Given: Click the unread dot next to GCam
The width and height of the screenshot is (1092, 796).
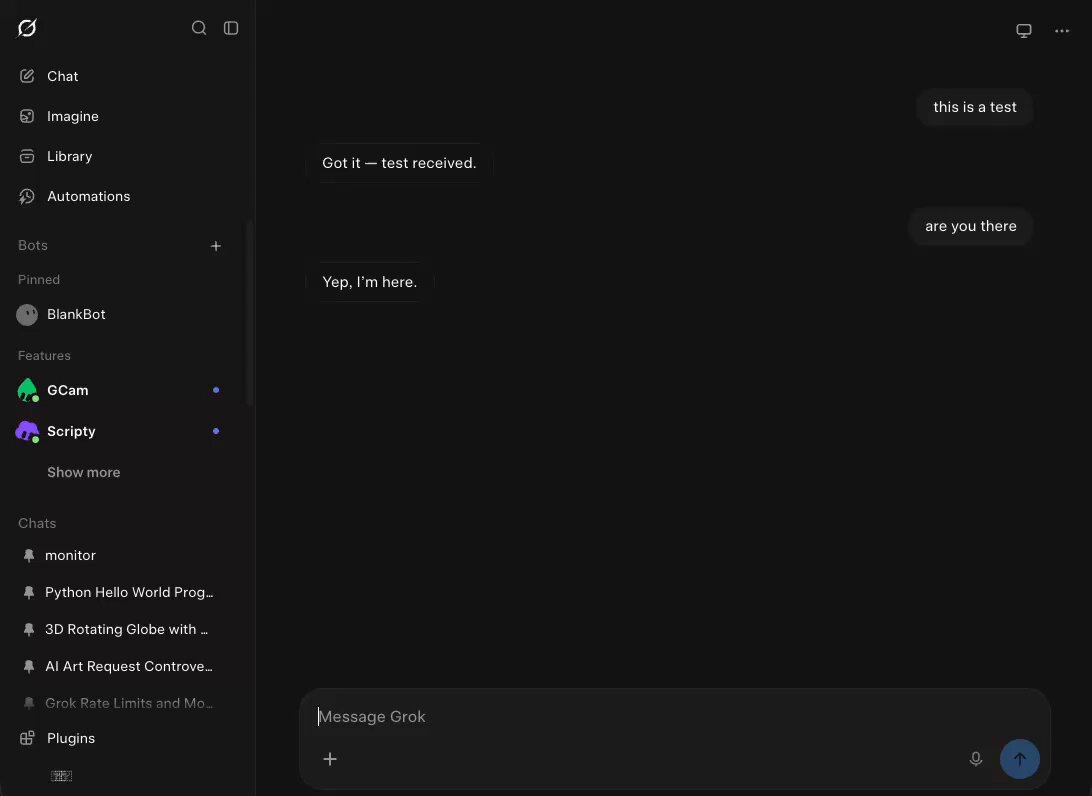Looking at the screenshot, I should [216, 390].
